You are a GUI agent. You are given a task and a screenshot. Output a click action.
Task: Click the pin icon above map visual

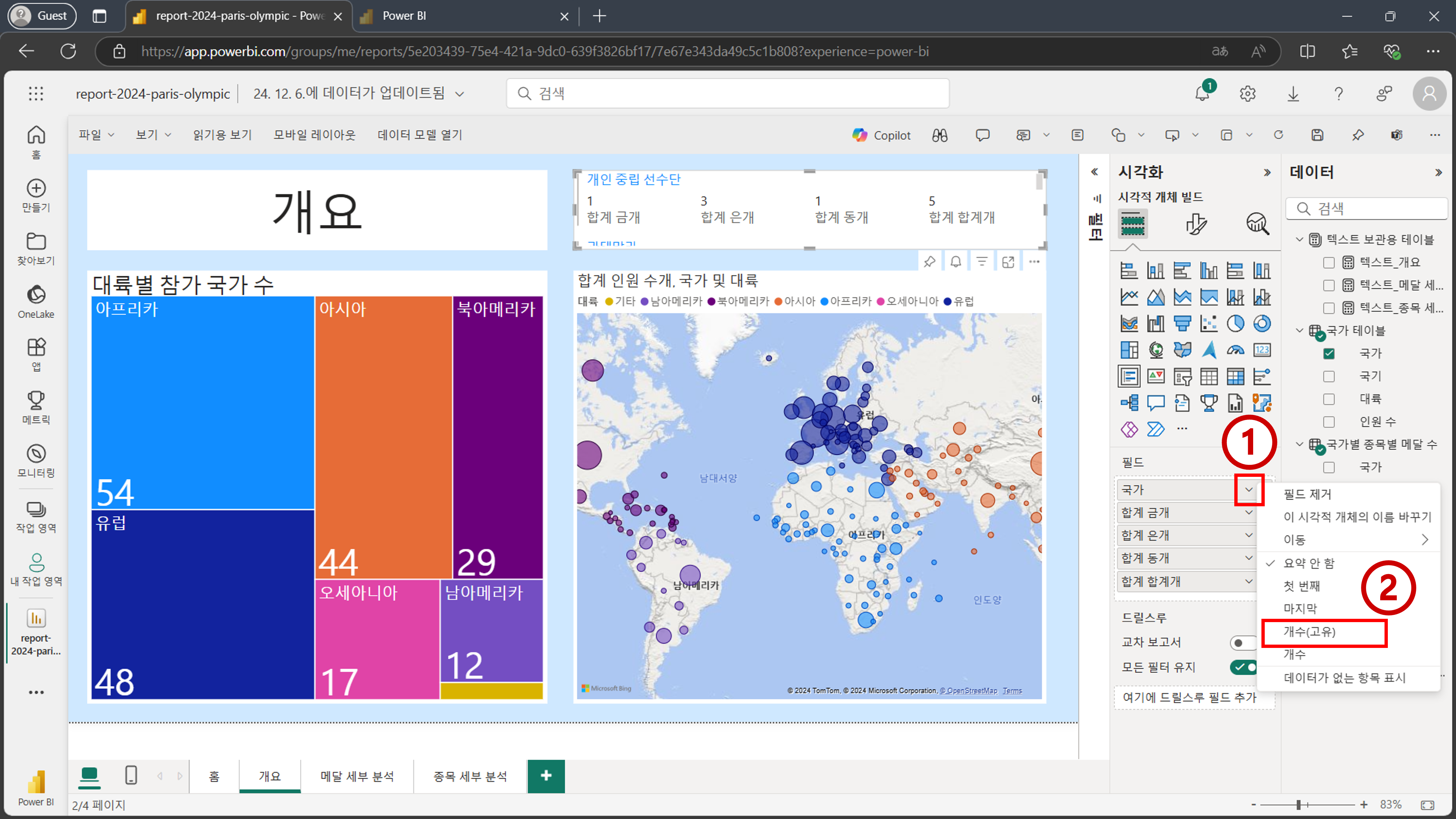coord(929,262)
